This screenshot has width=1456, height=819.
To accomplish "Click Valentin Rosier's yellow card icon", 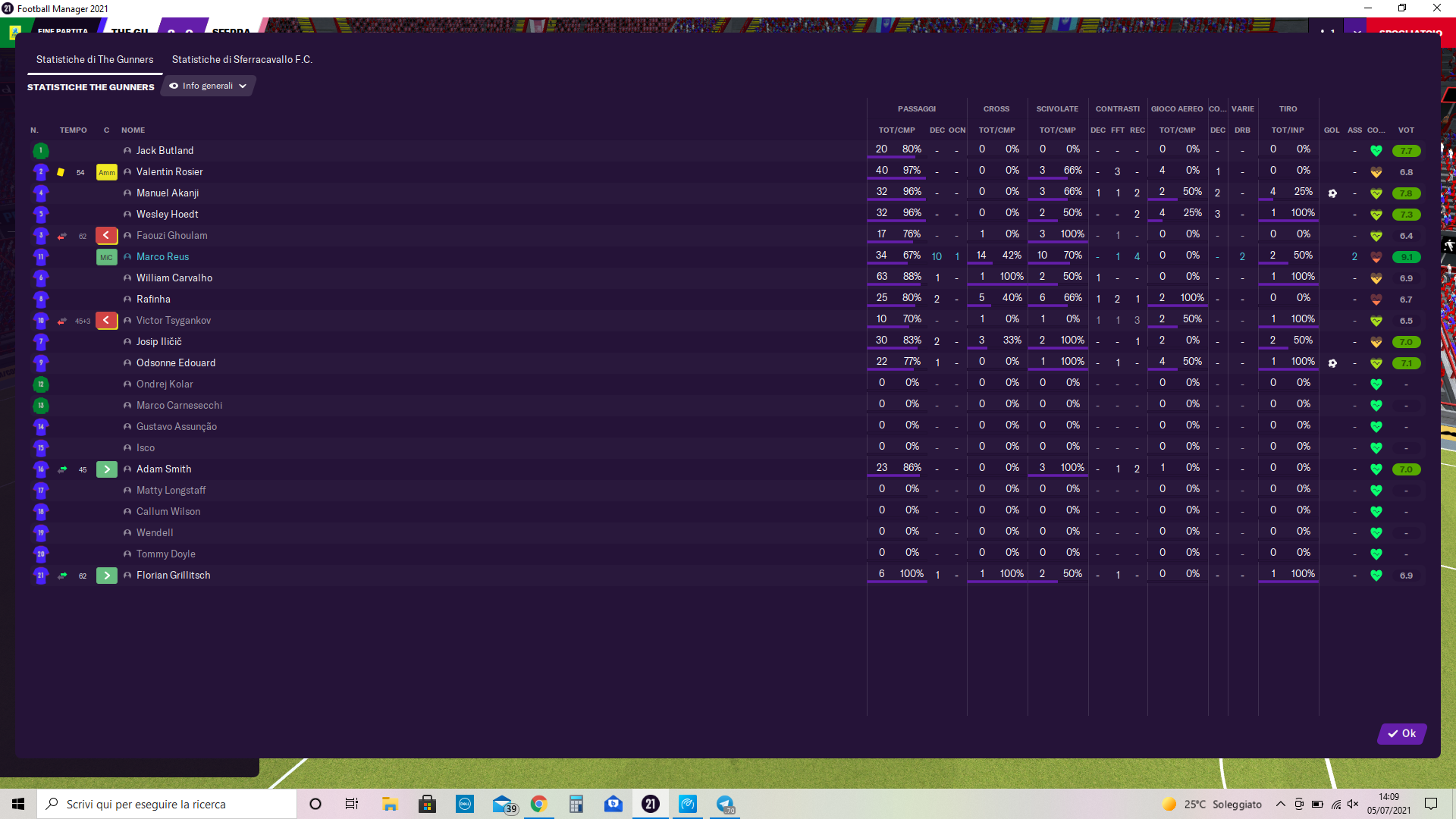I will 61,172.
